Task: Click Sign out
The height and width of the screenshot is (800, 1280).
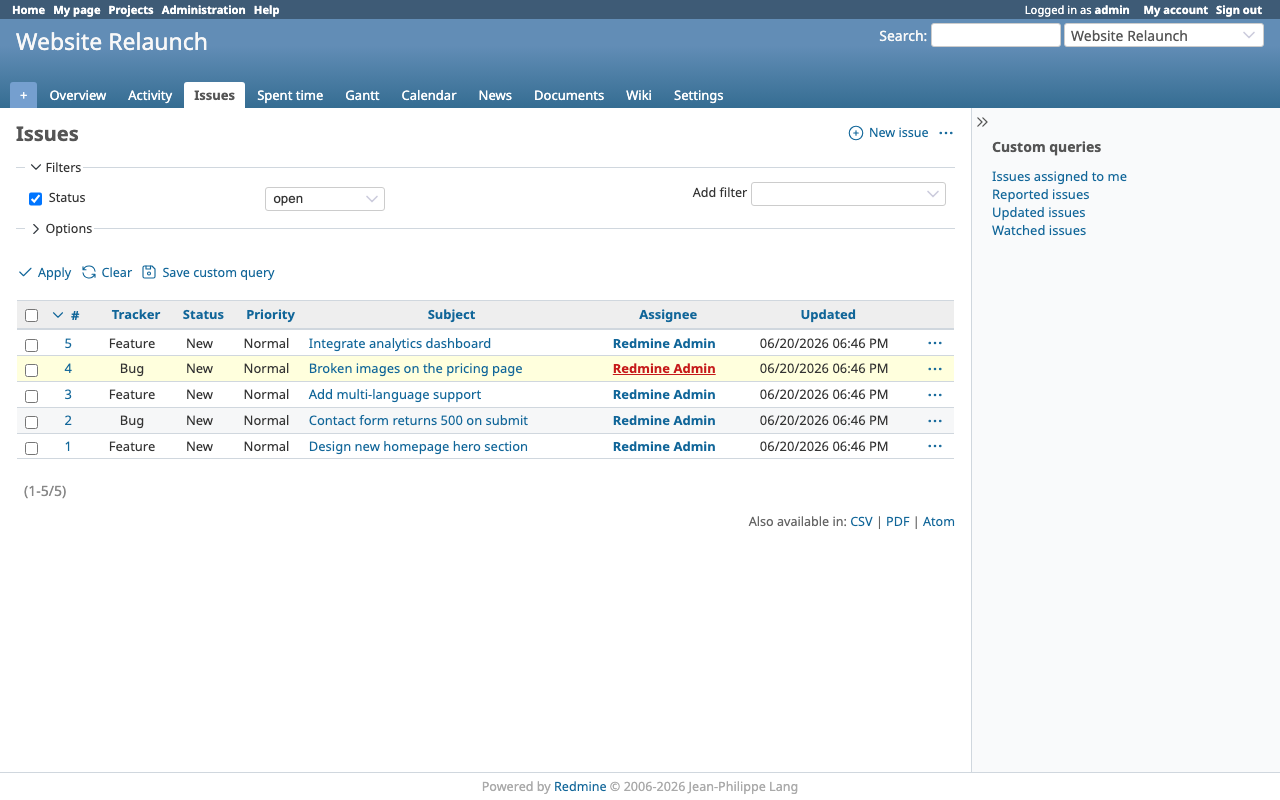Action: 1239,10
